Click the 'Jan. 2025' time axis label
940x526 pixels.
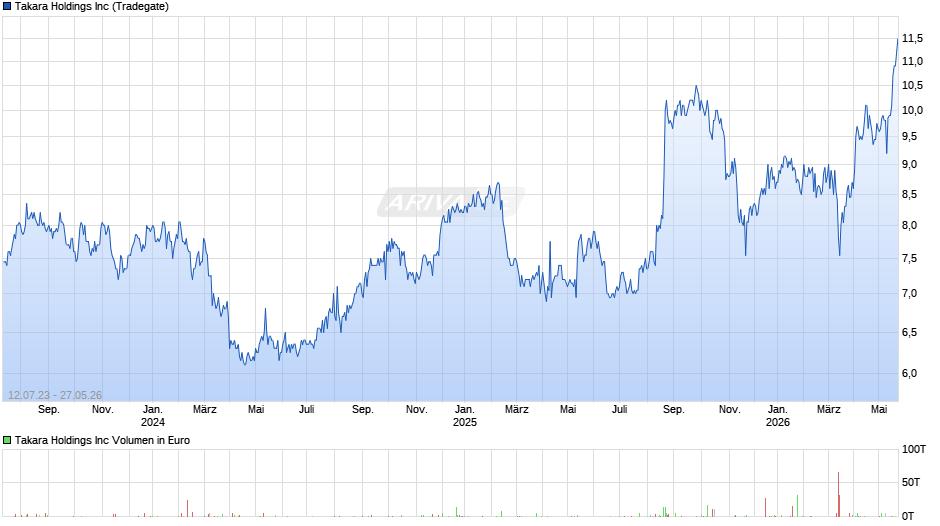(465, 416)
